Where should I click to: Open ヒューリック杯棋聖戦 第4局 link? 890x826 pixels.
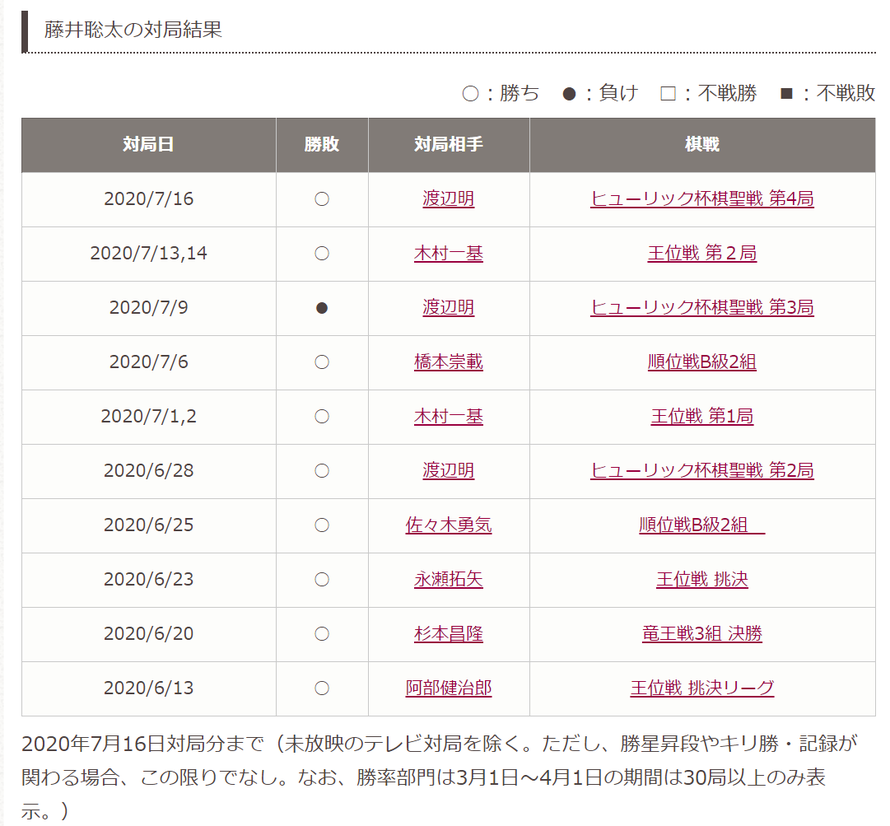(702, 199)
